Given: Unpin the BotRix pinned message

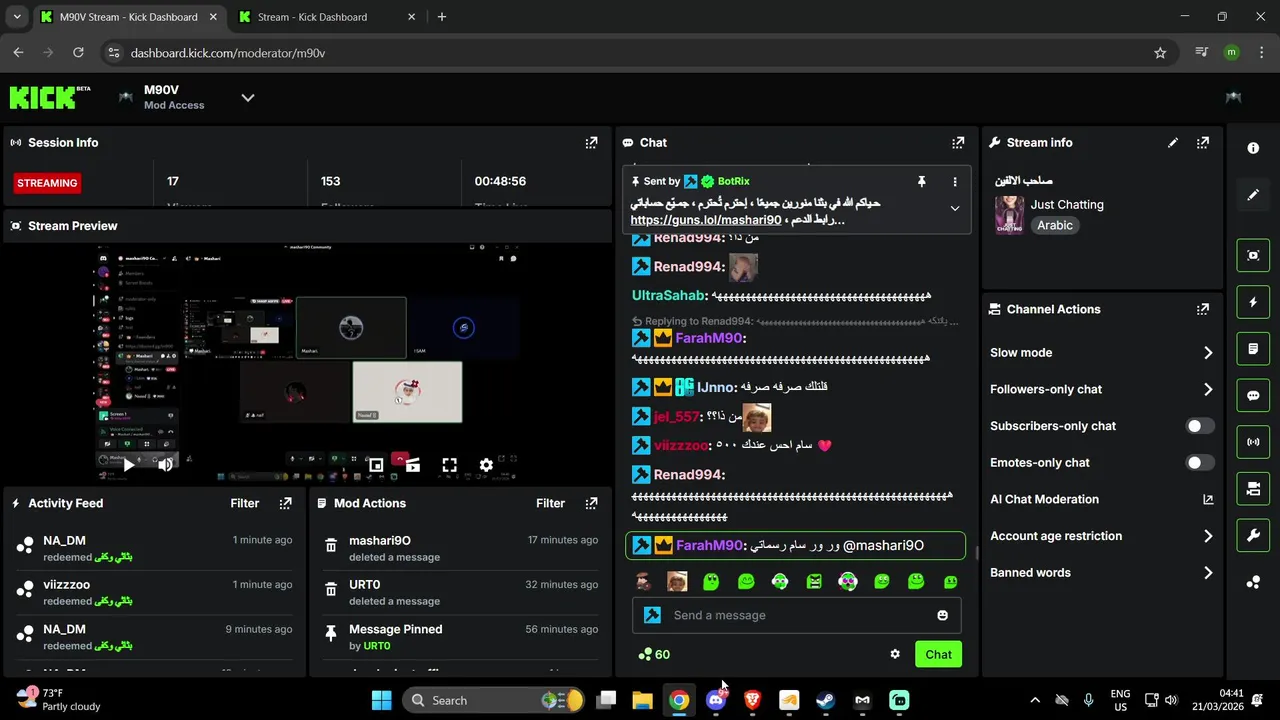Looking at the screenshot, I should [x=921, y=182].
